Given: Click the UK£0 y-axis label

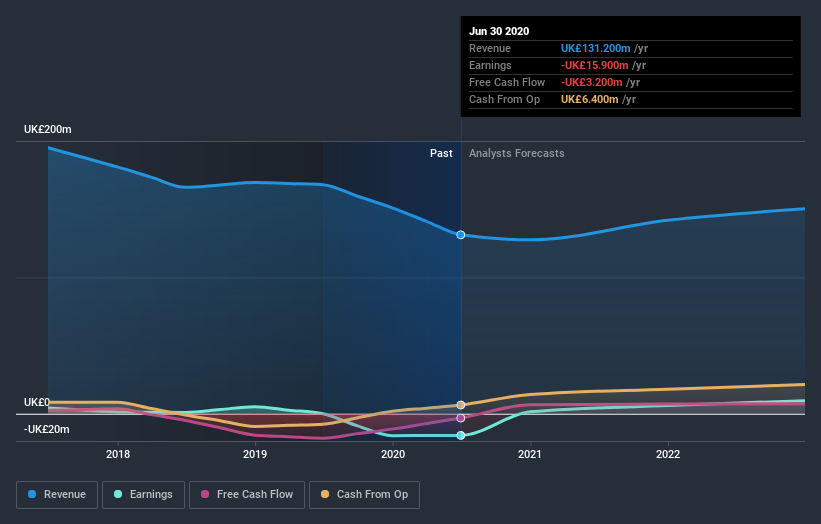Looking at the screenshot, I should pyautogui.click(x=37, y=403).
